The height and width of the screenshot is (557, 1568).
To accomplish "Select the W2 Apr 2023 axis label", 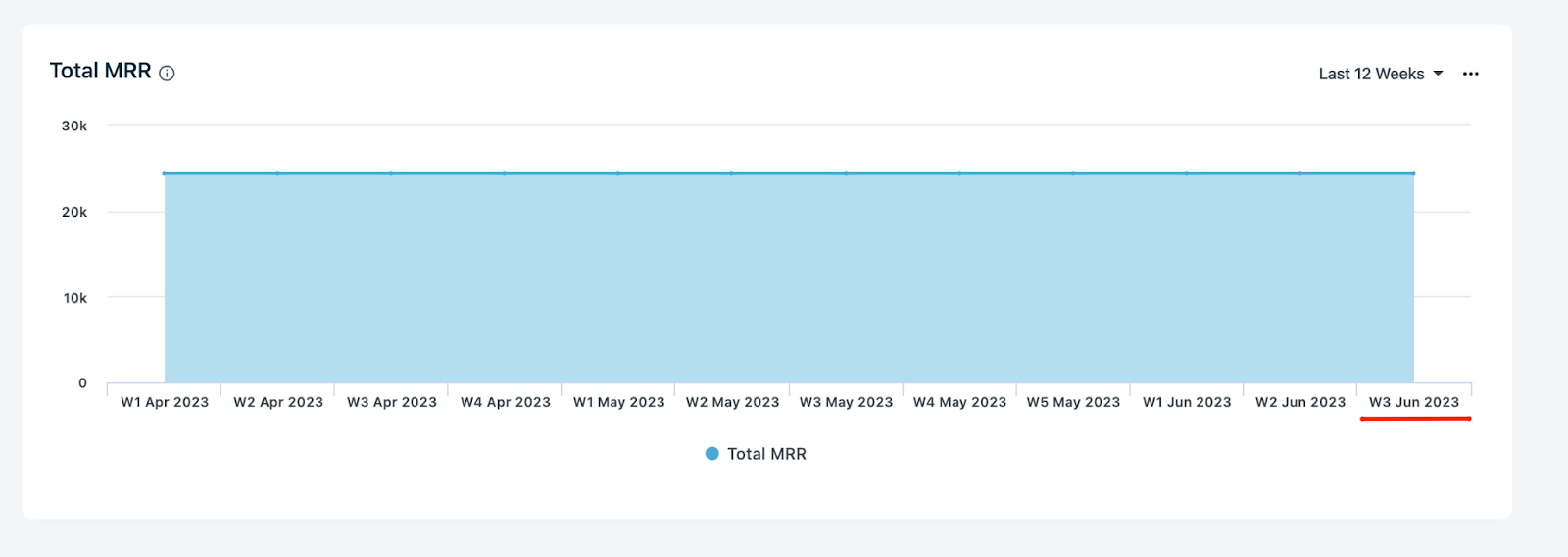I will (x=278, y=402).
